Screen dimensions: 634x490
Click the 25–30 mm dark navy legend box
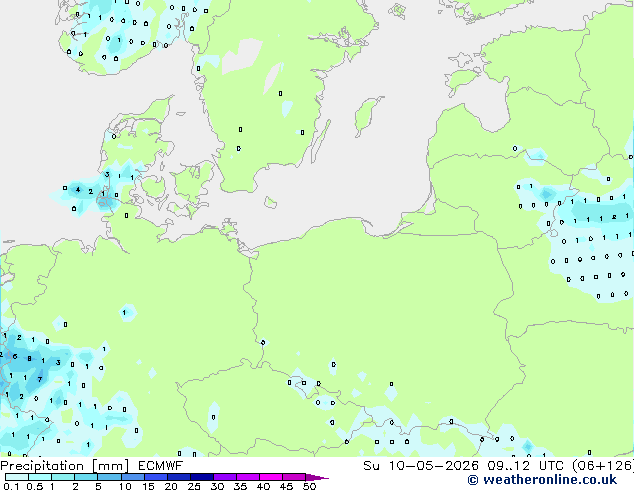[202, 477]
